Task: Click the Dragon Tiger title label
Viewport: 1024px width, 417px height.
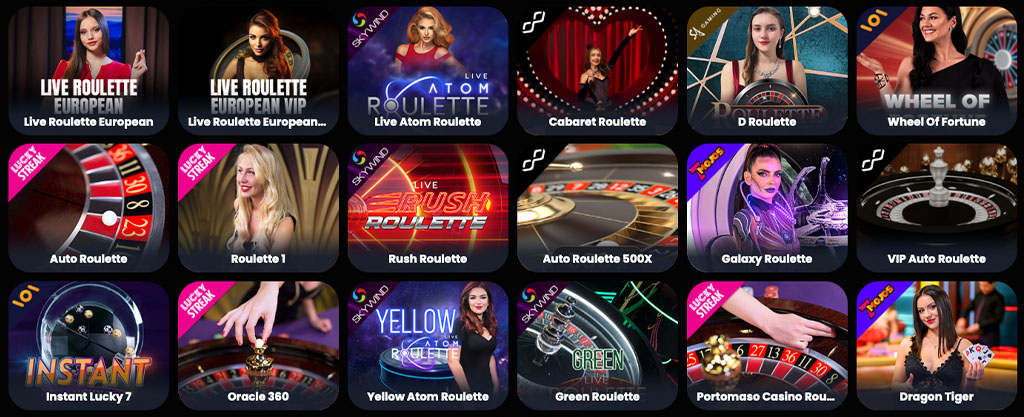Action: click(936, 396)
